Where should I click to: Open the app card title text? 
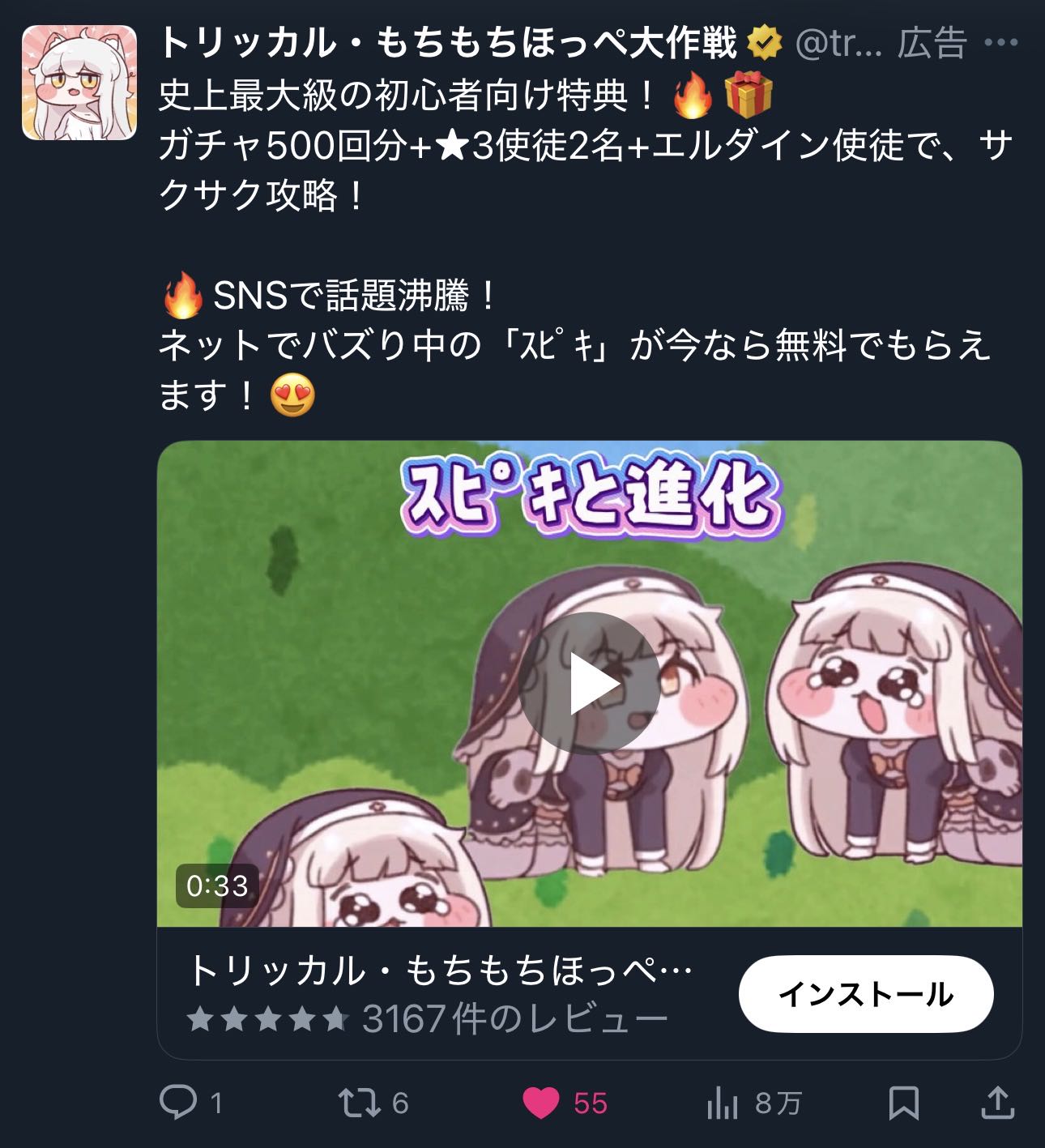440,970
